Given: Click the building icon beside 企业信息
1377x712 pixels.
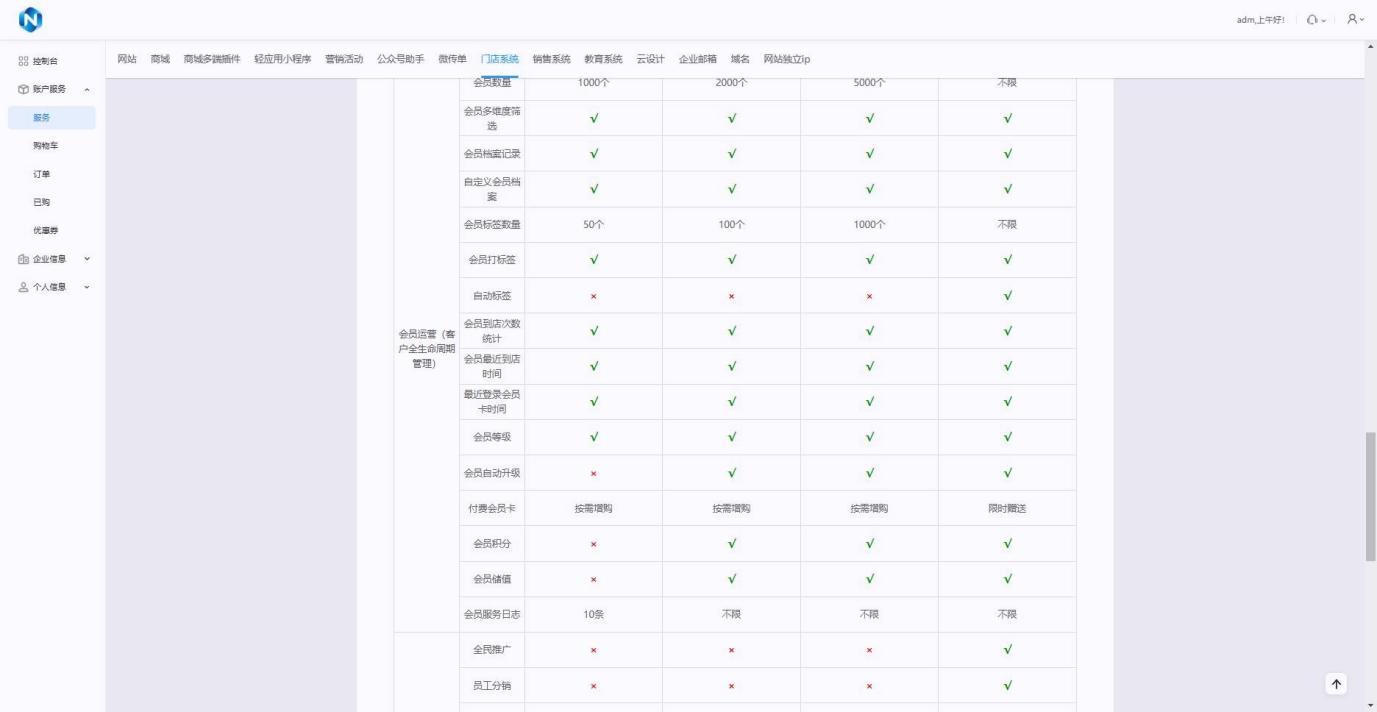Looking at the screenshot, I should 23,259.
